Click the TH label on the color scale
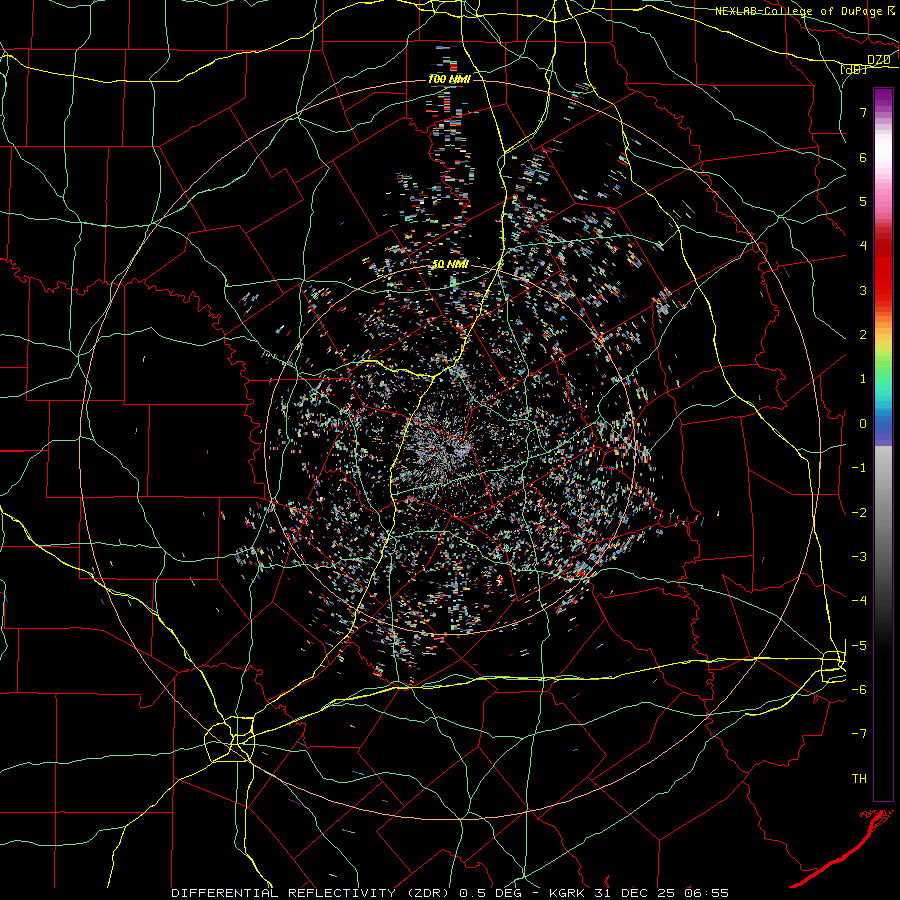This screenshot has width=900, height=900. coord(859,779)
